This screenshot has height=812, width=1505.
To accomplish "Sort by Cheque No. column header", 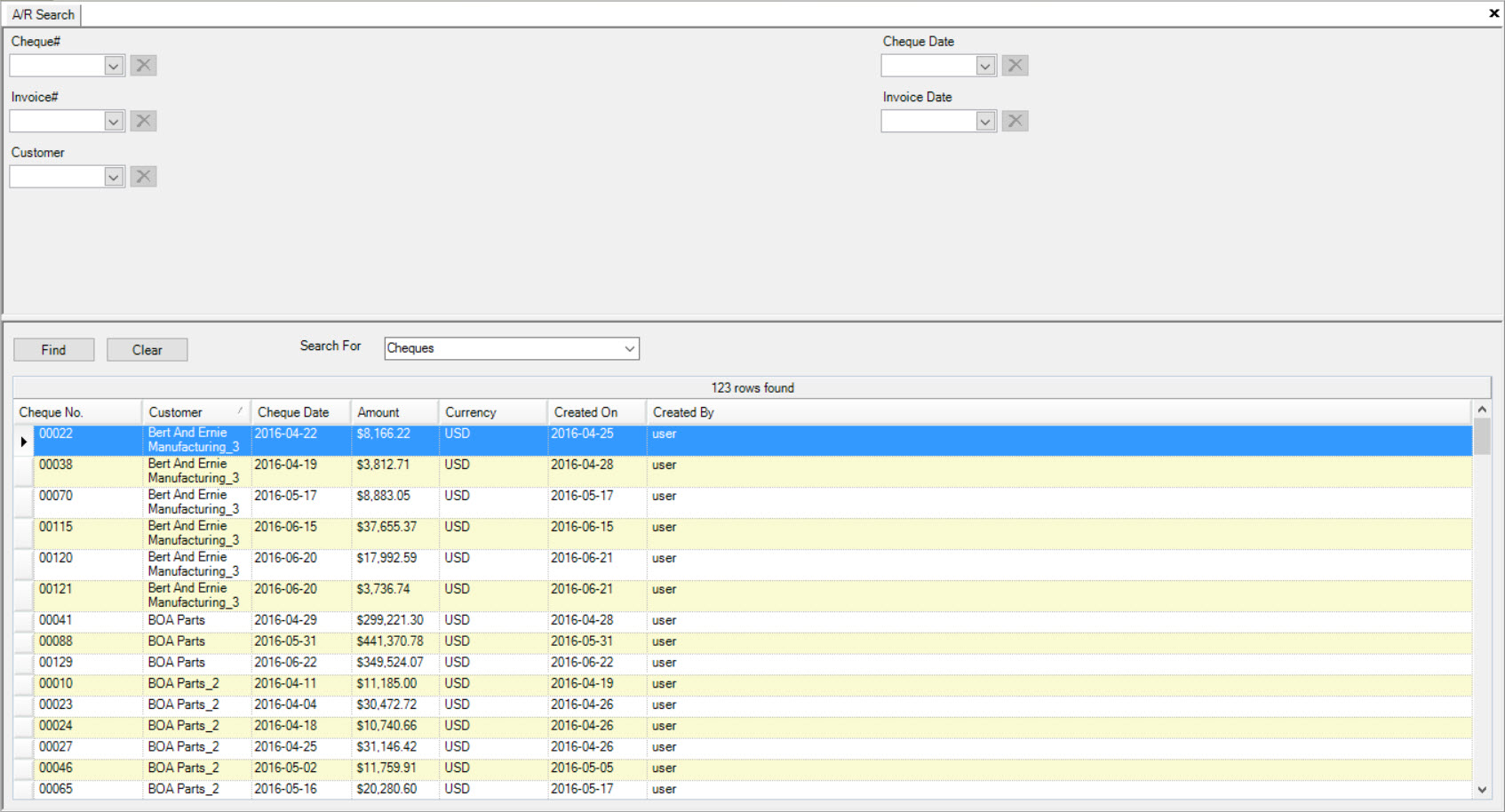I will (78, 412).
